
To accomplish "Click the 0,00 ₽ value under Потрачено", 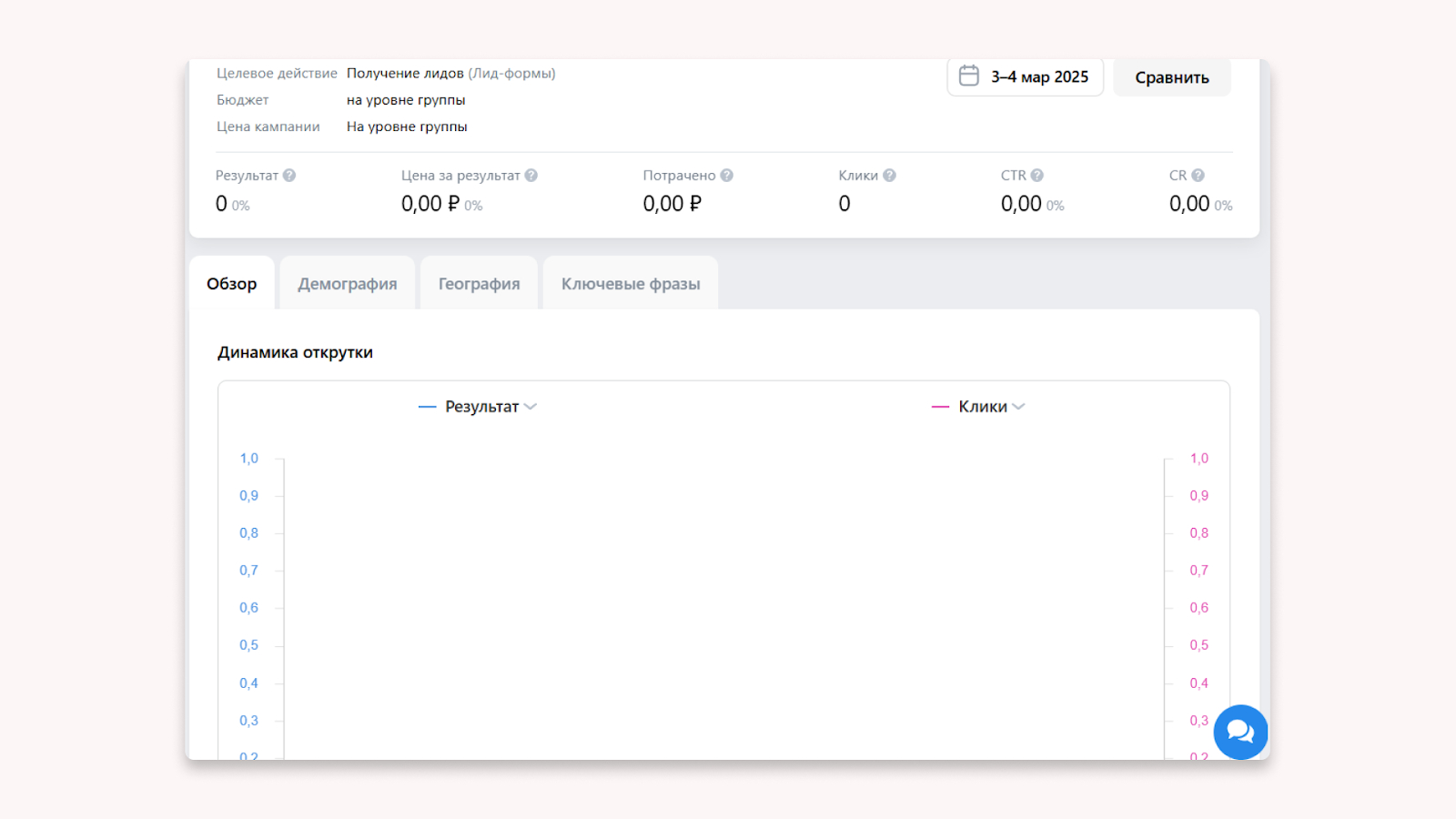I will pyautogui.click(x=672, y=204).
